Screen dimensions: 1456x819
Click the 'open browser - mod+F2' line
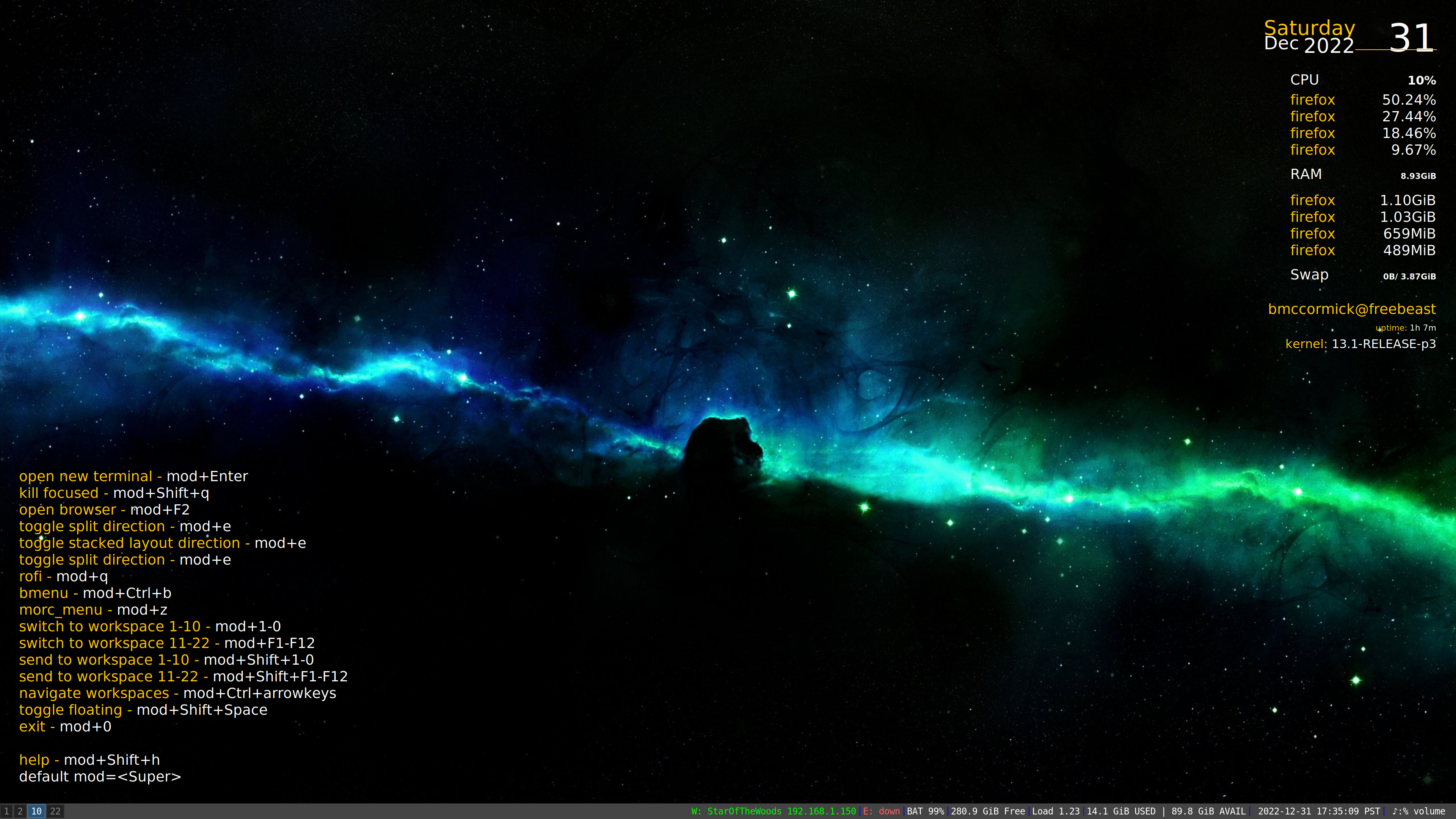click(105, 510)
